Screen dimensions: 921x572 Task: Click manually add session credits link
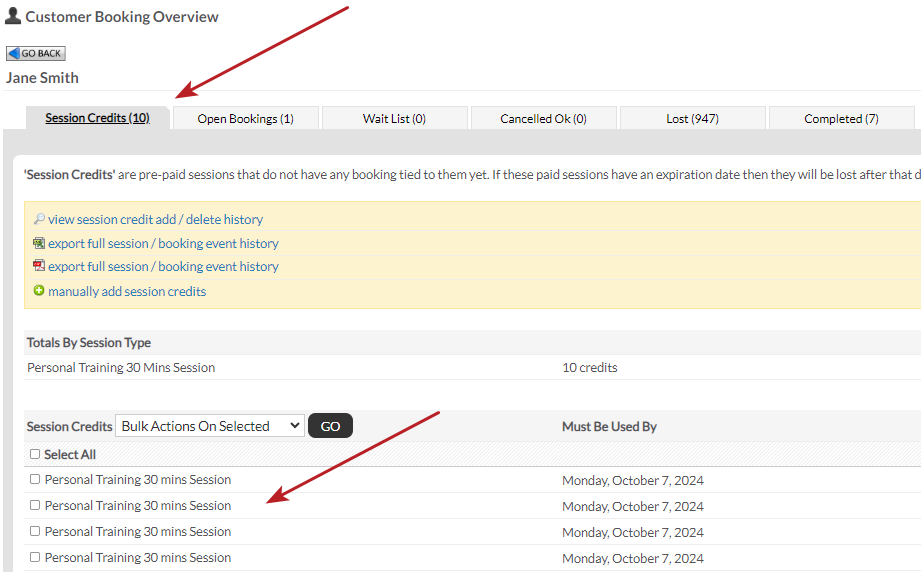tap(127, 291)
